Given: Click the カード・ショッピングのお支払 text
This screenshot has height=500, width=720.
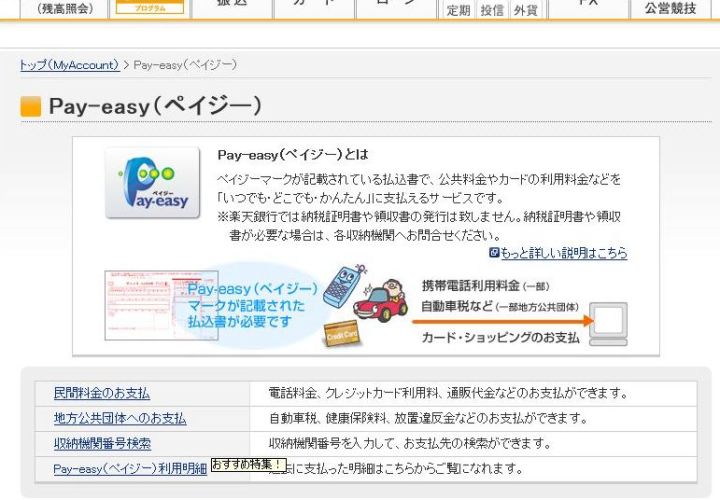Looking at the screenshot, I should pyautogui.click(x=501, y=338).
